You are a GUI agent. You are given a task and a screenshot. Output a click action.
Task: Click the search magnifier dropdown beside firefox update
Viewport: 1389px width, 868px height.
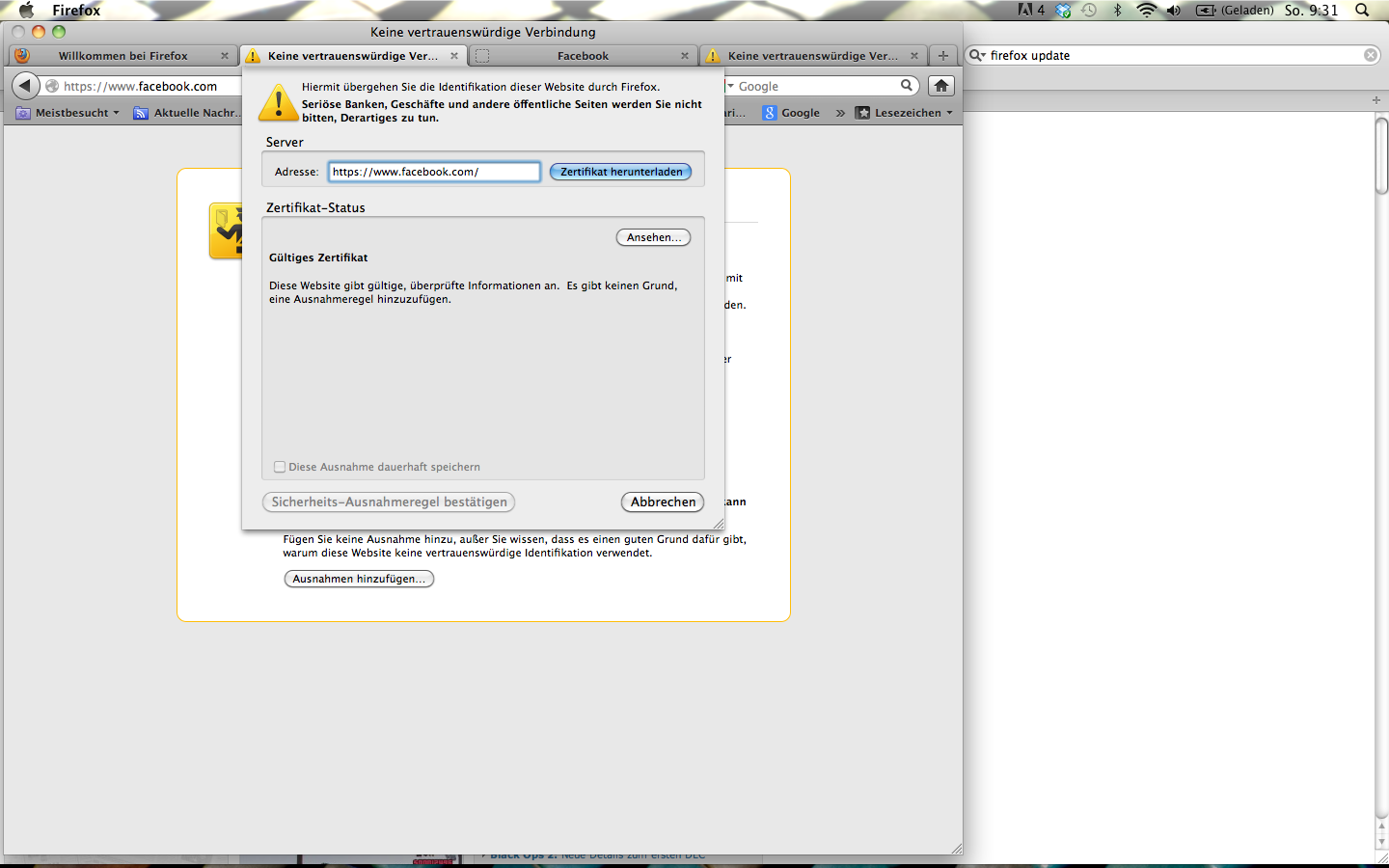click(977, 55)
